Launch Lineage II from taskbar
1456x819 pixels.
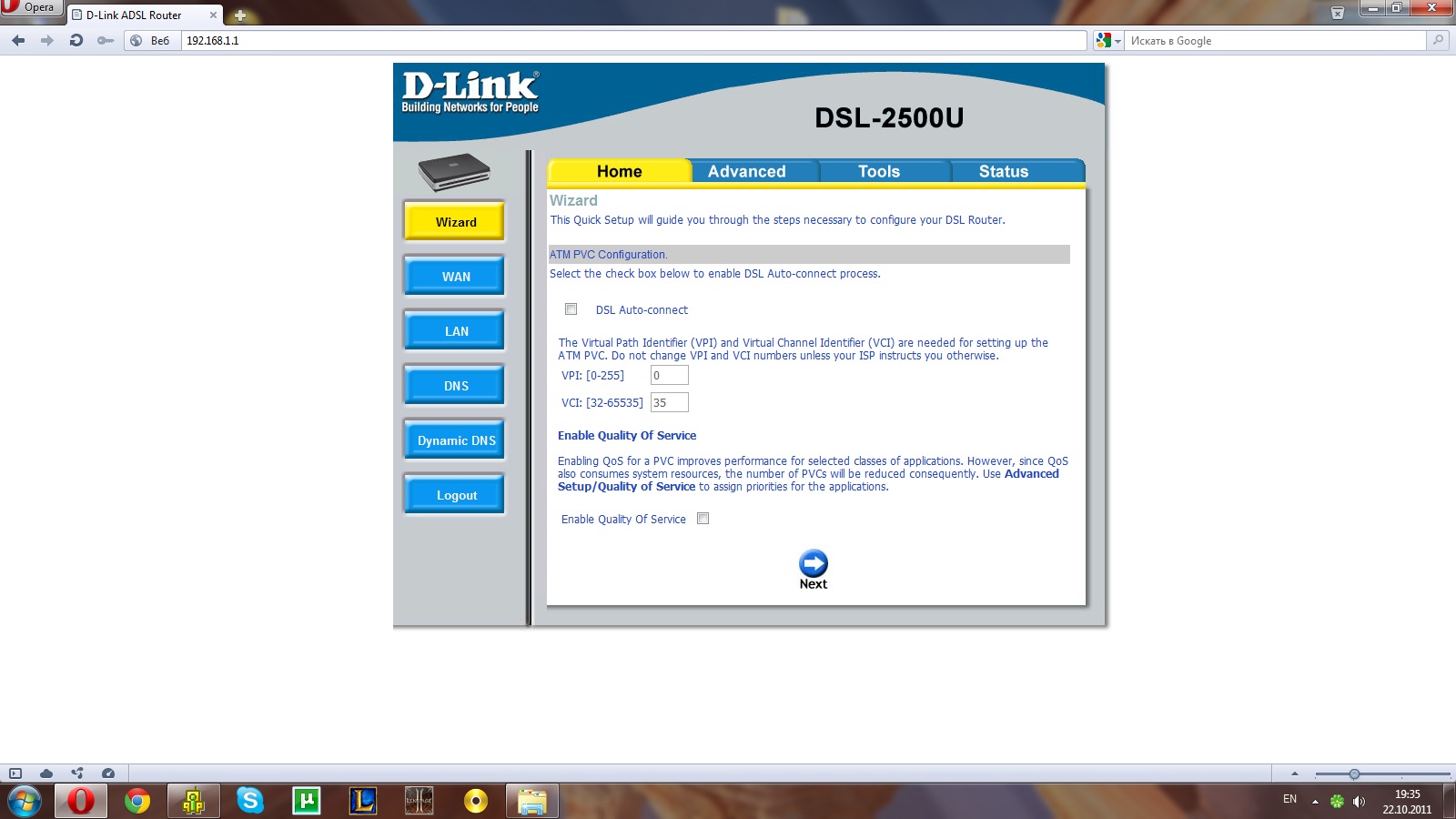(419, 802)
